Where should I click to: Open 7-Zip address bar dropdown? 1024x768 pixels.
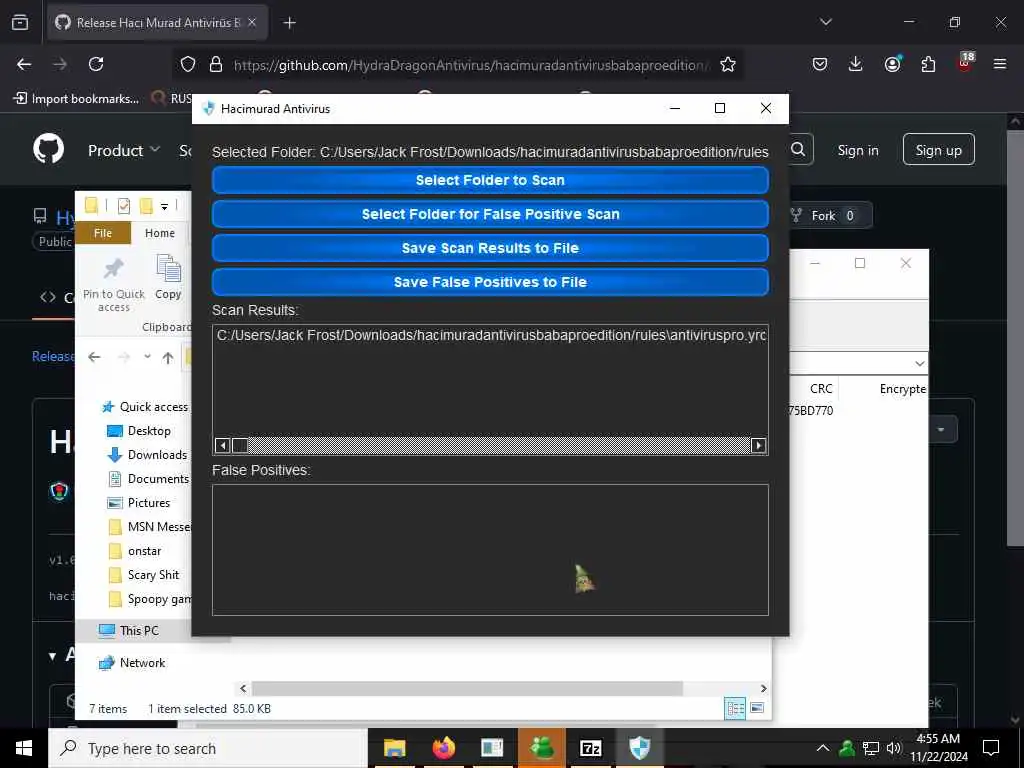pyautogui.click(x=920, y=364)
